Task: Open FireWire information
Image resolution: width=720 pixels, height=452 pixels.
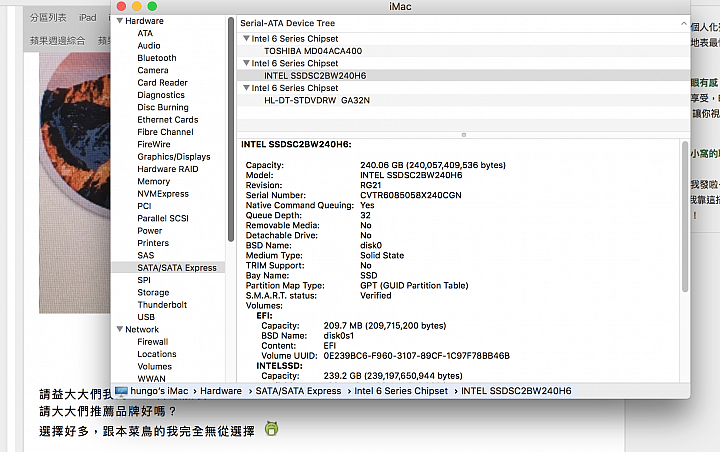Action: [x=154, y=144]
